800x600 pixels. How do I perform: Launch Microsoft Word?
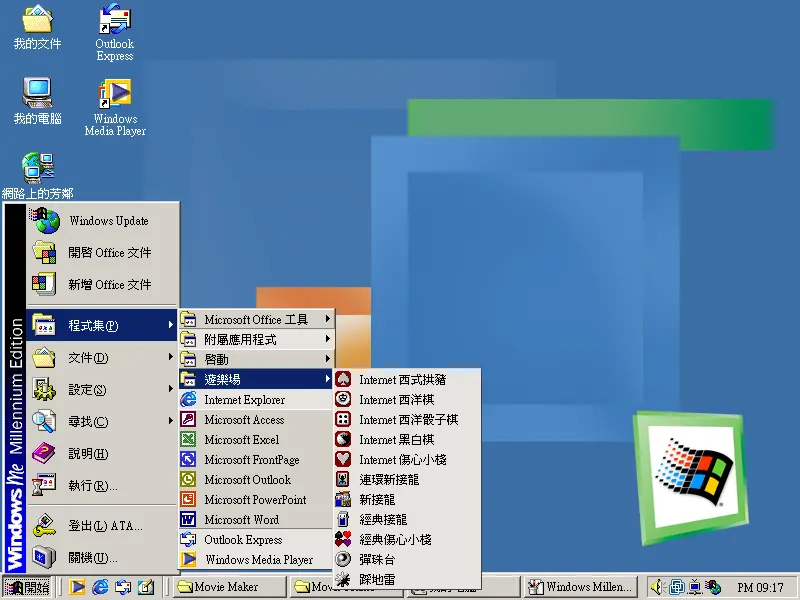(256, 519)
